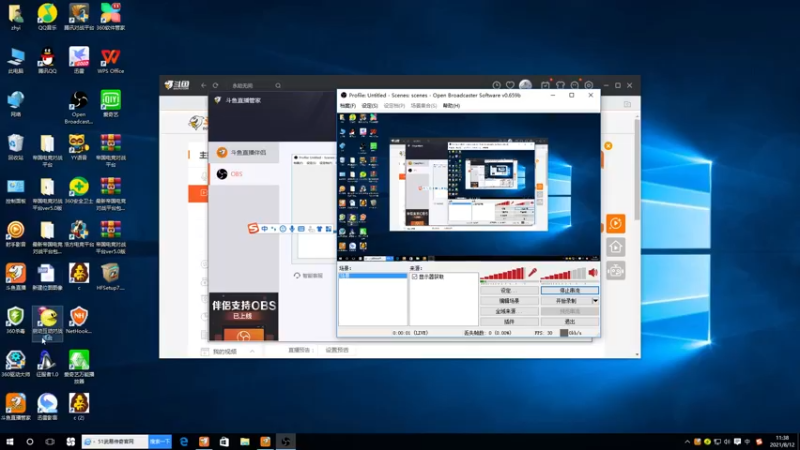This screenshot has width=800, height=450.
Task: Click the OBS Settings button
Action: coord(509,290)
